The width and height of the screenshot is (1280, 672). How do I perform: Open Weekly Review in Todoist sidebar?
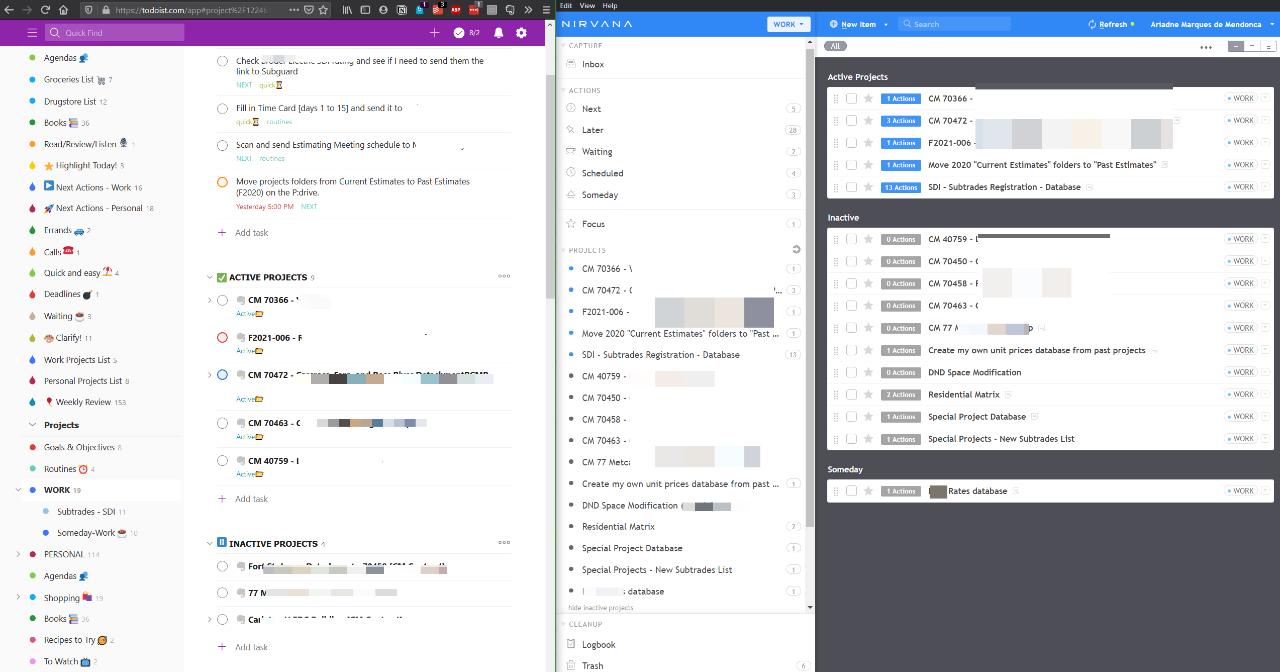(83, 402)
